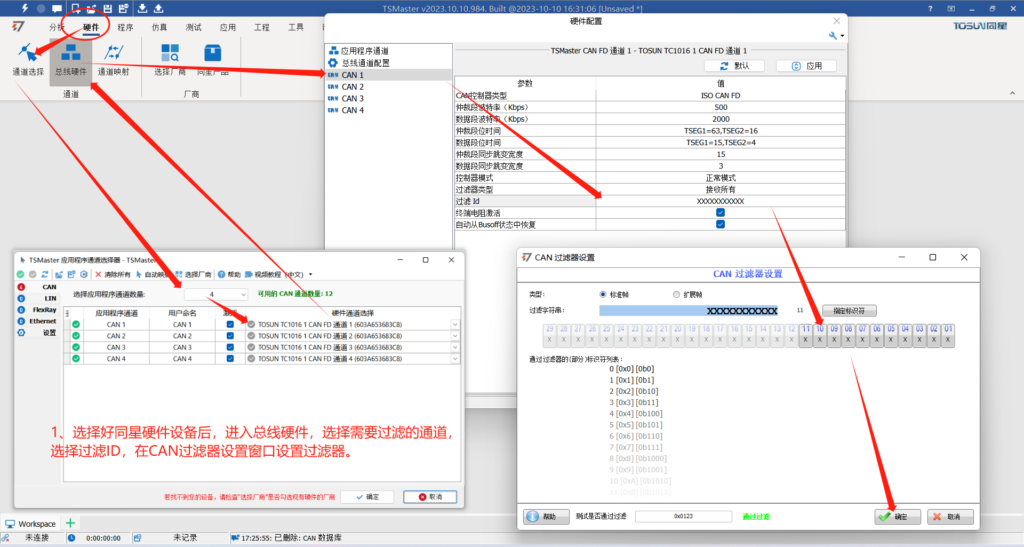This screenshot has width=1024, height=547.
Task: Select 总线通道配置 in hardware config tree
Action: (364, 63)
